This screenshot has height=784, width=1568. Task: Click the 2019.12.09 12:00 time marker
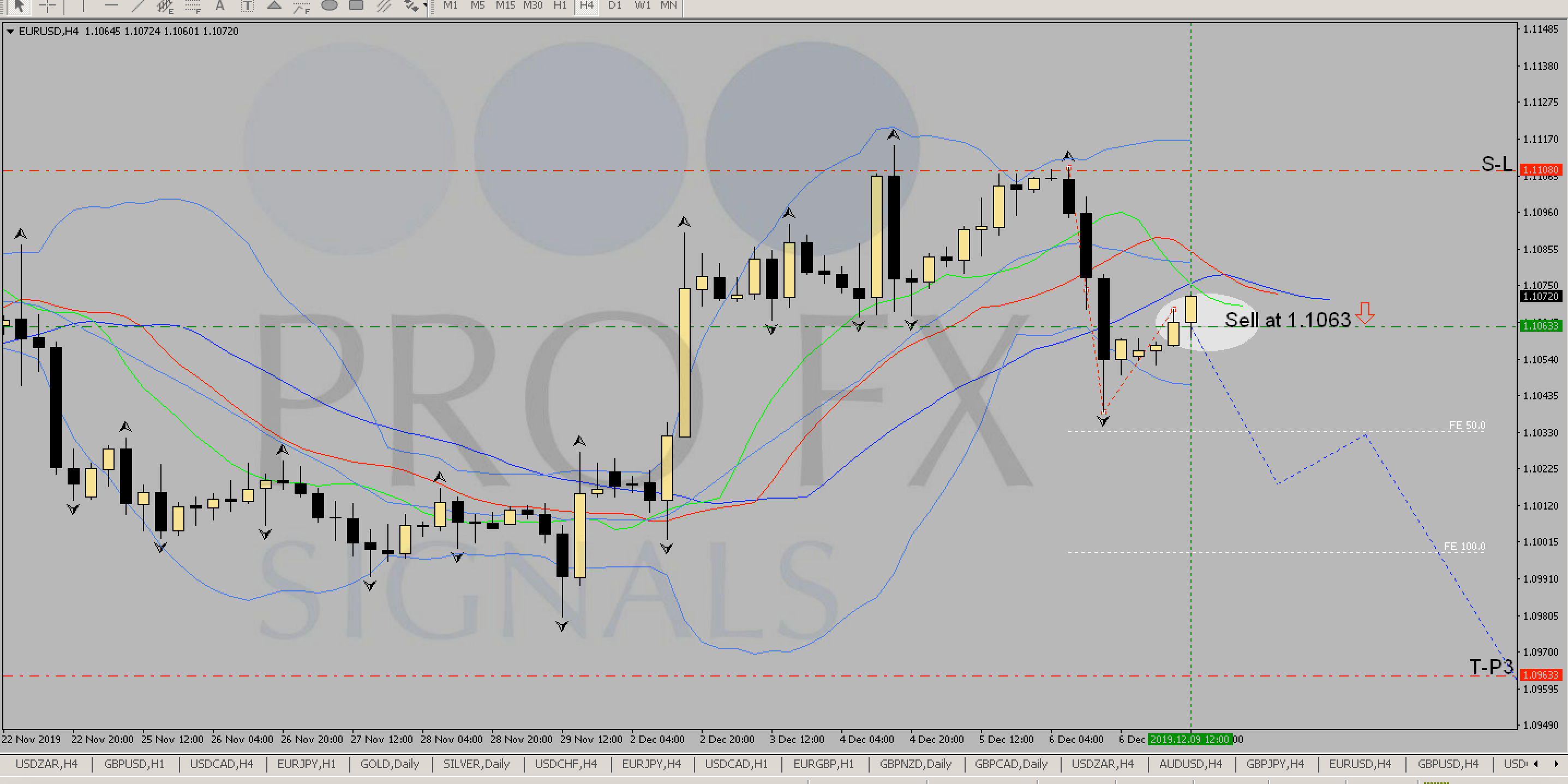point(1189,739)
